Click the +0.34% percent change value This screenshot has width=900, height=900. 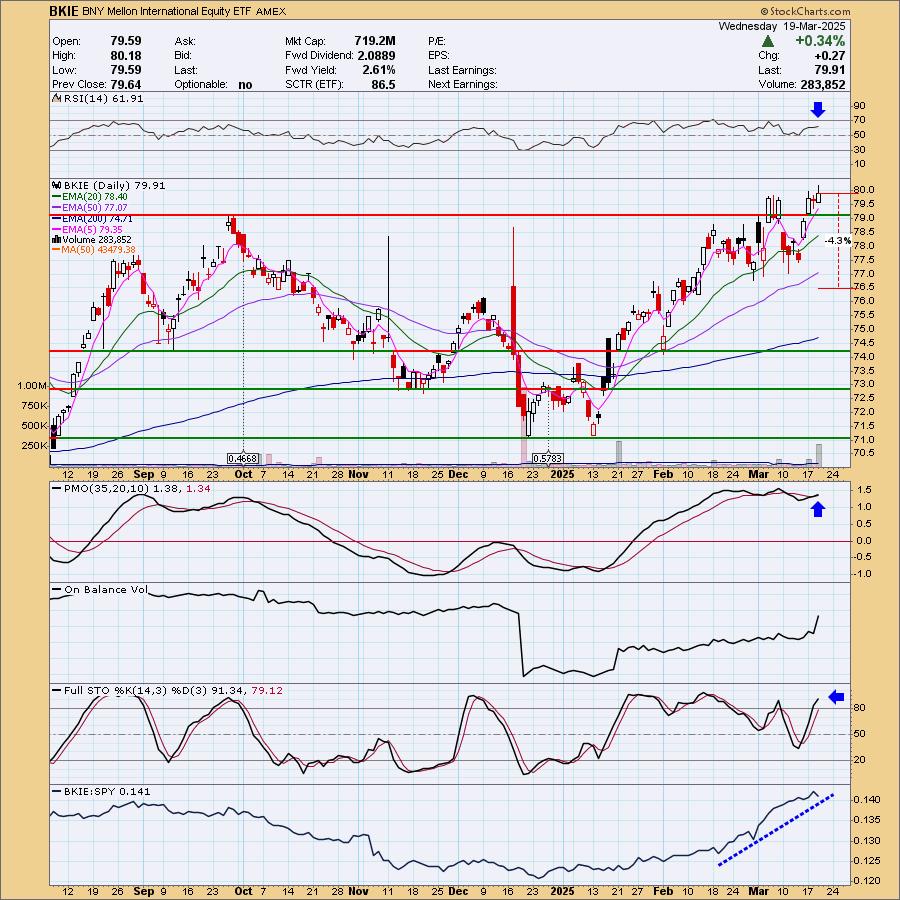coord(820,41)
